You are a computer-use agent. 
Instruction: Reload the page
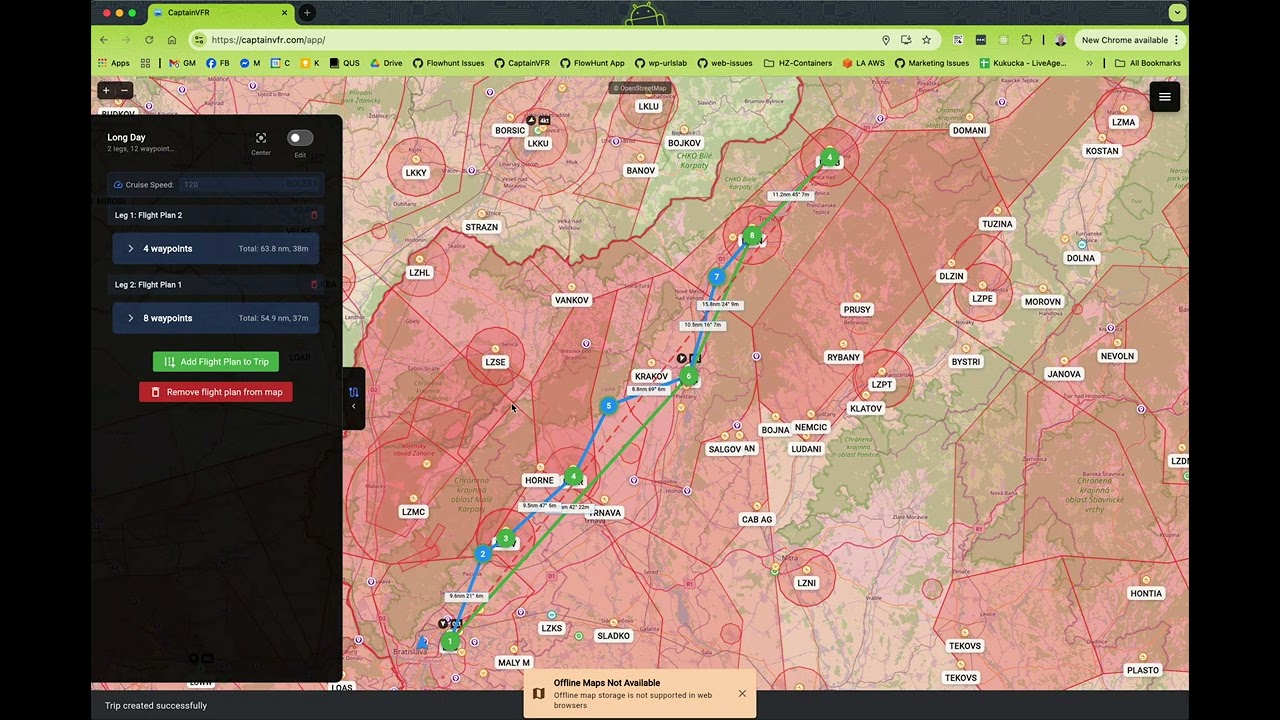click(149, 40)
